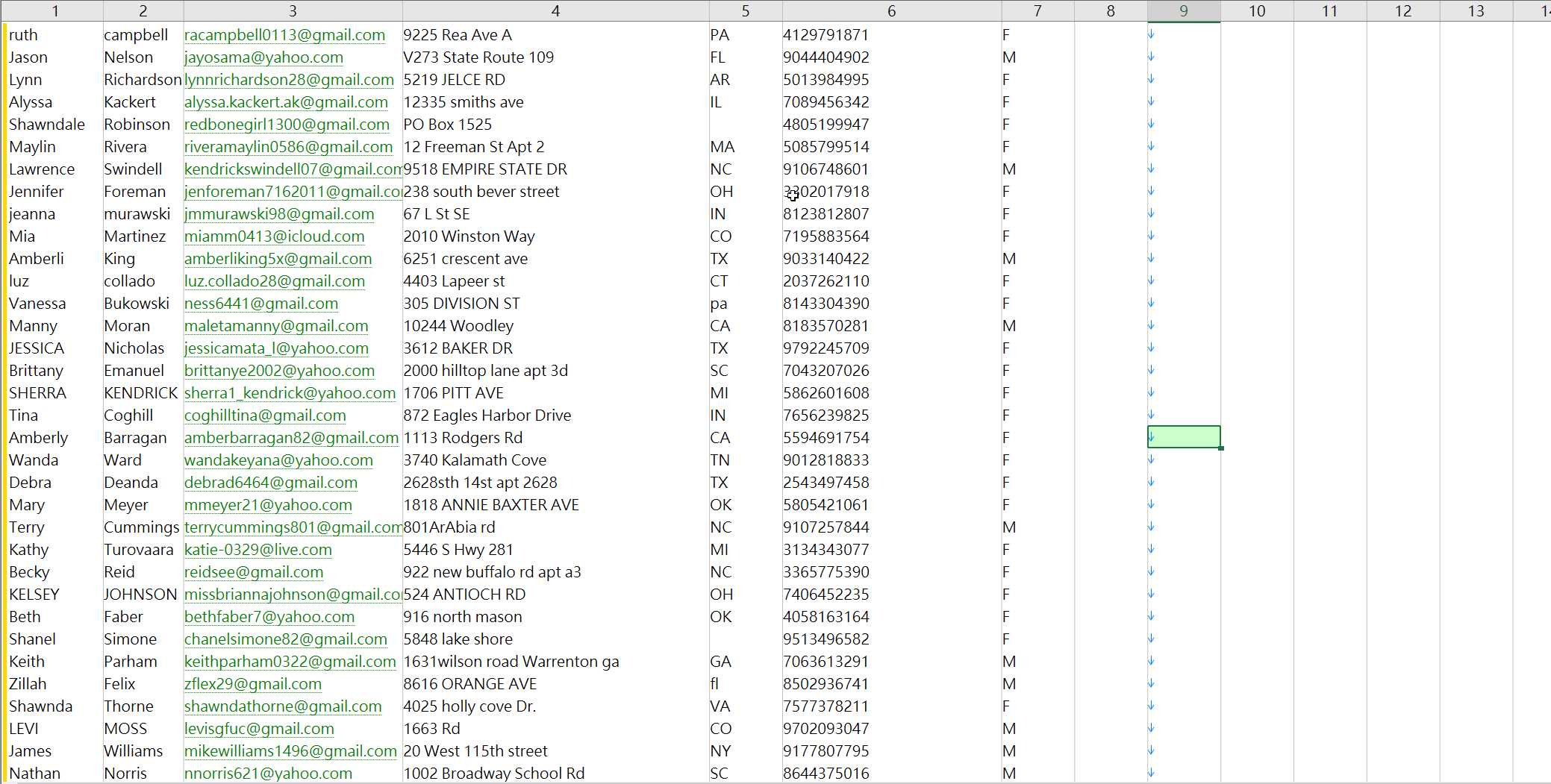The height and width of the screenshot is (784, 1551).
Task: Click the selected green cell in Amberly's row
Action: (1184, 437)
